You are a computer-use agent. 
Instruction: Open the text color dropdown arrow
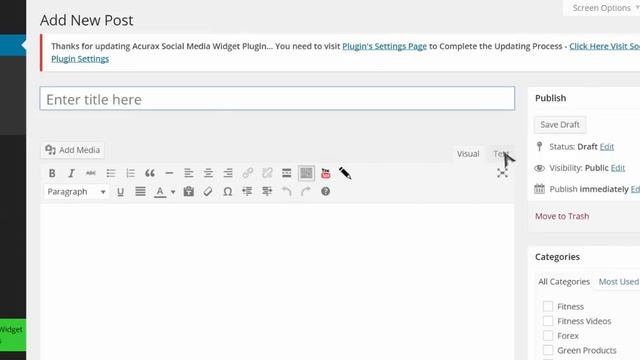(173, 192)
